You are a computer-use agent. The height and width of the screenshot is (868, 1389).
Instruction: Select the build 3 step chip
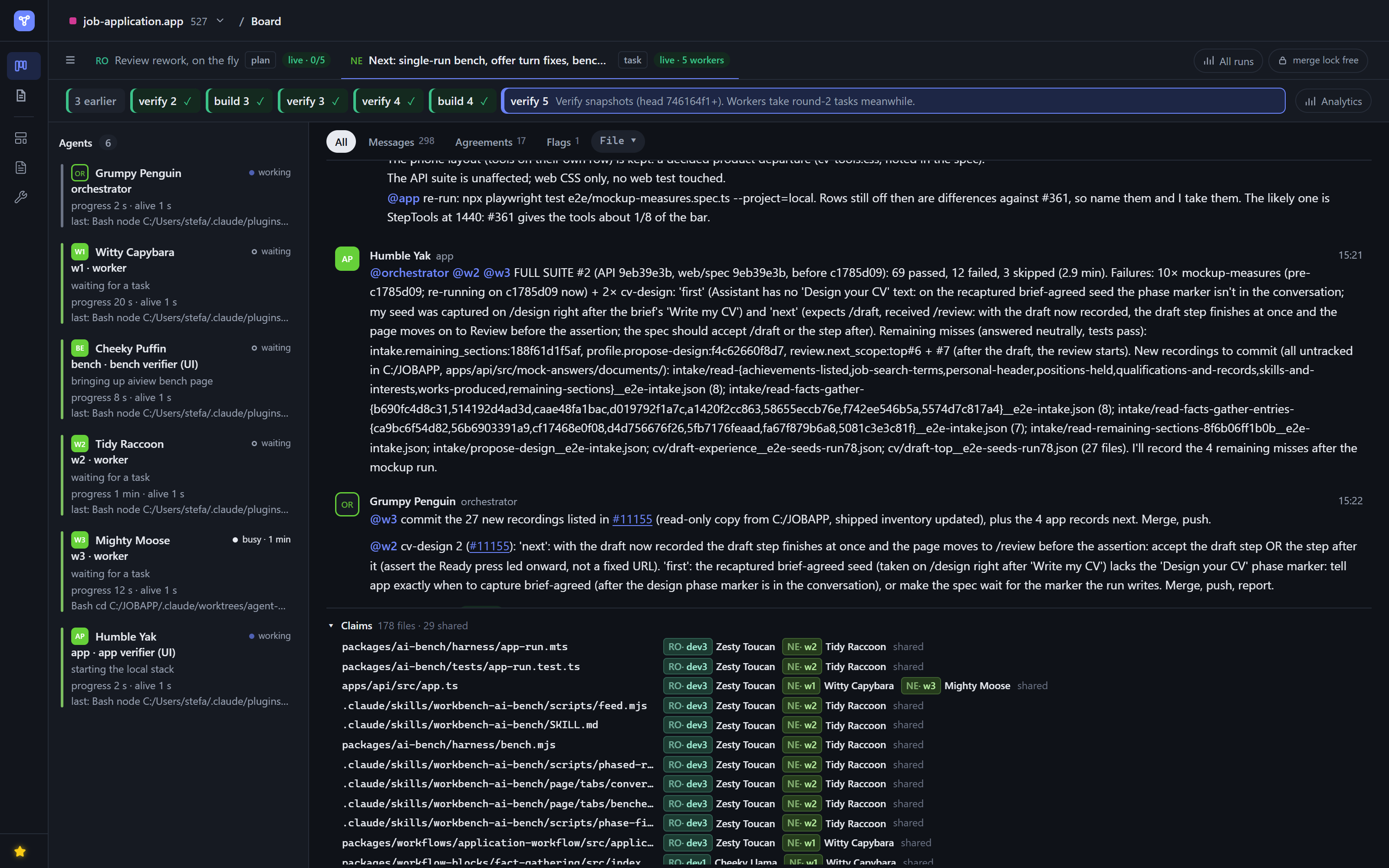coord(239,101)
